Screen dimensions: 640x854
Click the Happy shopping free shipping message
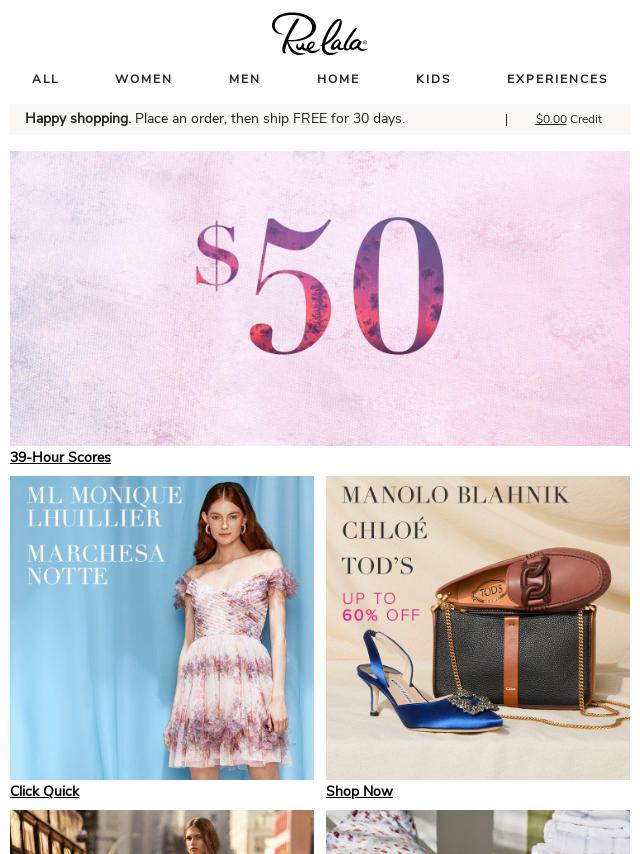tap(215, 119)
